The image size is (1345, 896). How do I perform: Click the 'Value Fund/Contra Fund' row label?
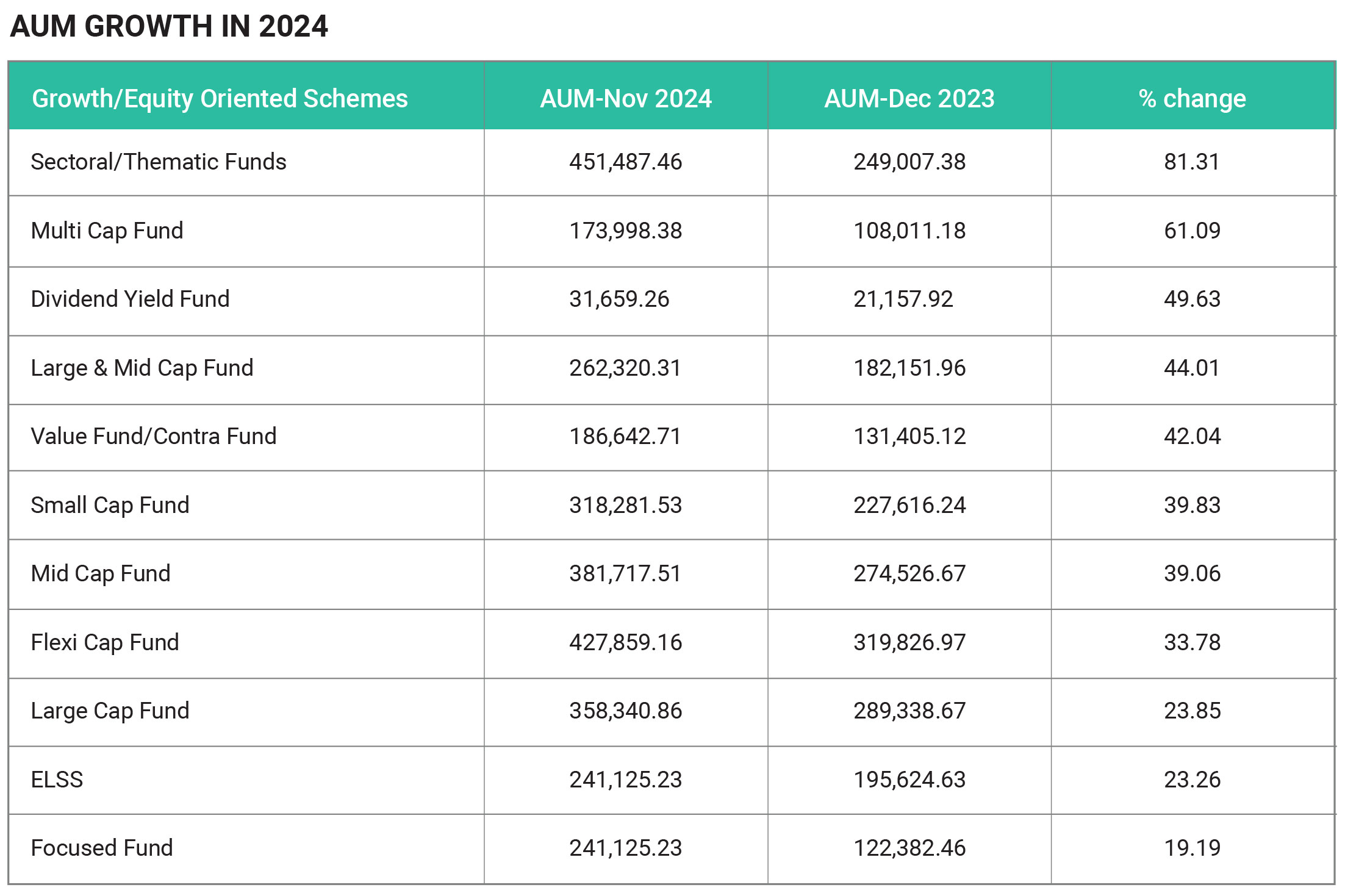coord(154,436)
